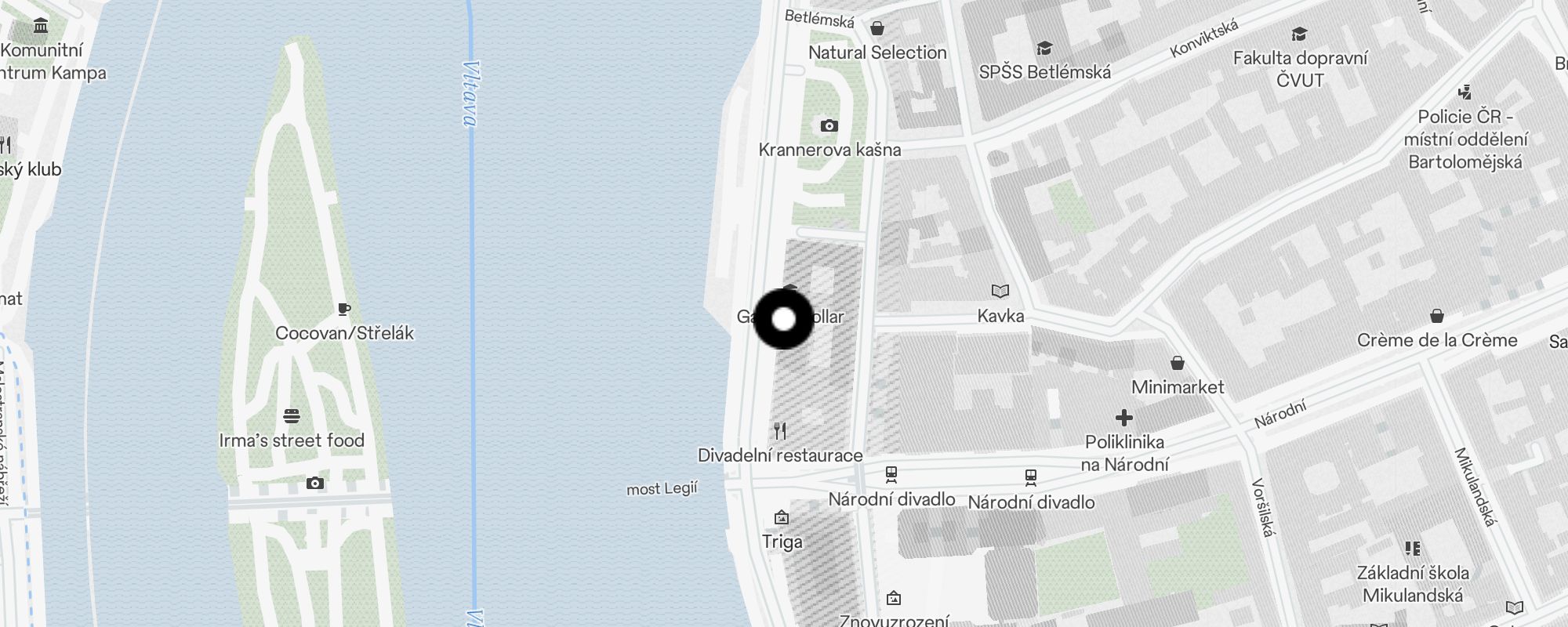Click the Irma's street food burger icon
Image resolution: width=1568 pixels, height=627 pixels.
tap(292, 415)
